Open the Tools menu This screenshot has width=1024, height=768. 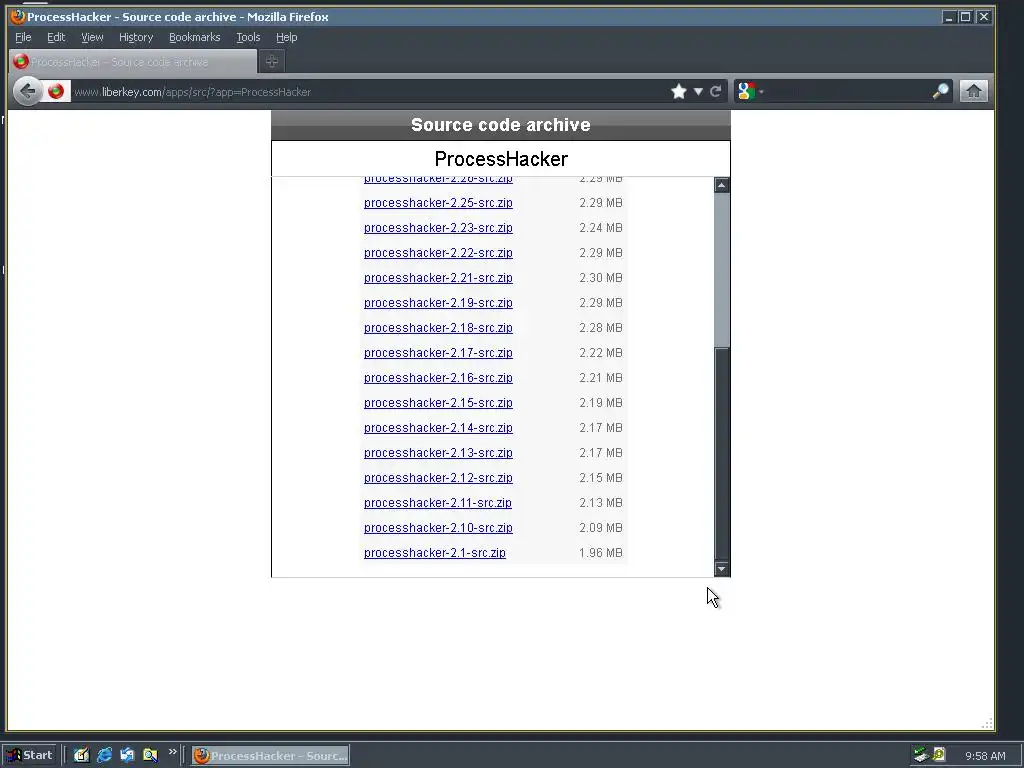(x=248, y=37)
